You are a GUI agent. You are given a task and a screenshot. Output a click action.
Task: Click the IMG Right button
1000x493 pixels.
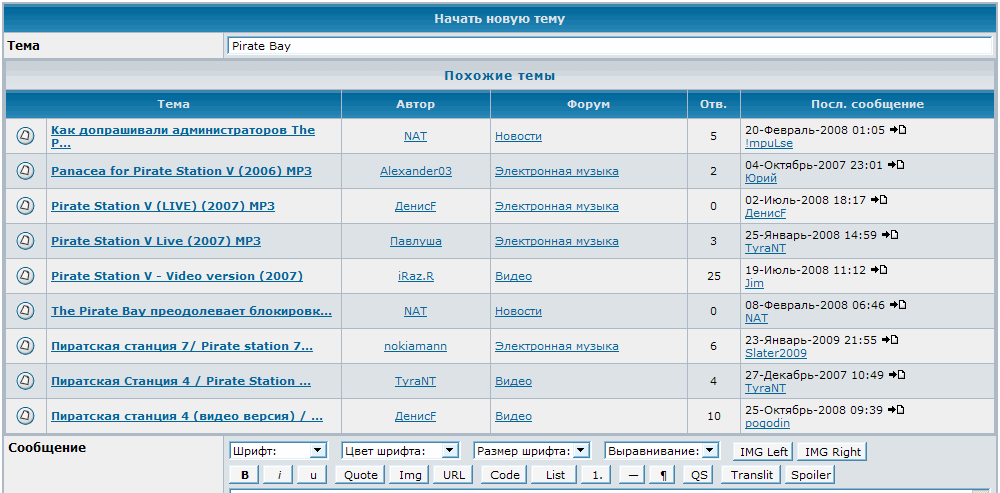tap(832, 452)
